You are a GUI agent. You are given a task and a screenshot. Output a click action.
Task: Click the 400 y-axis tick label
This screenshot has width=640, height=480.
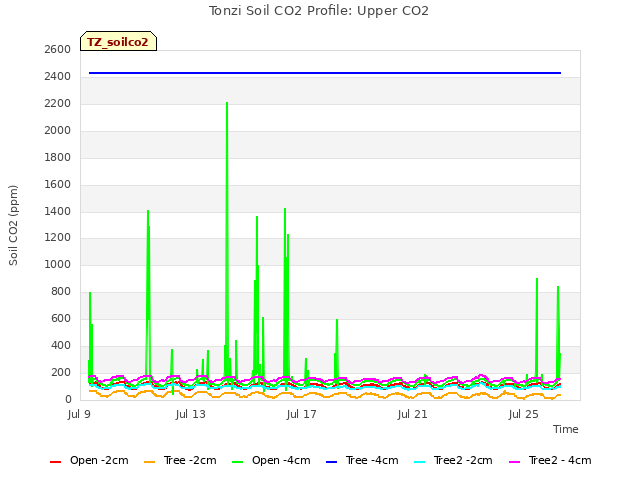(61, 345)
